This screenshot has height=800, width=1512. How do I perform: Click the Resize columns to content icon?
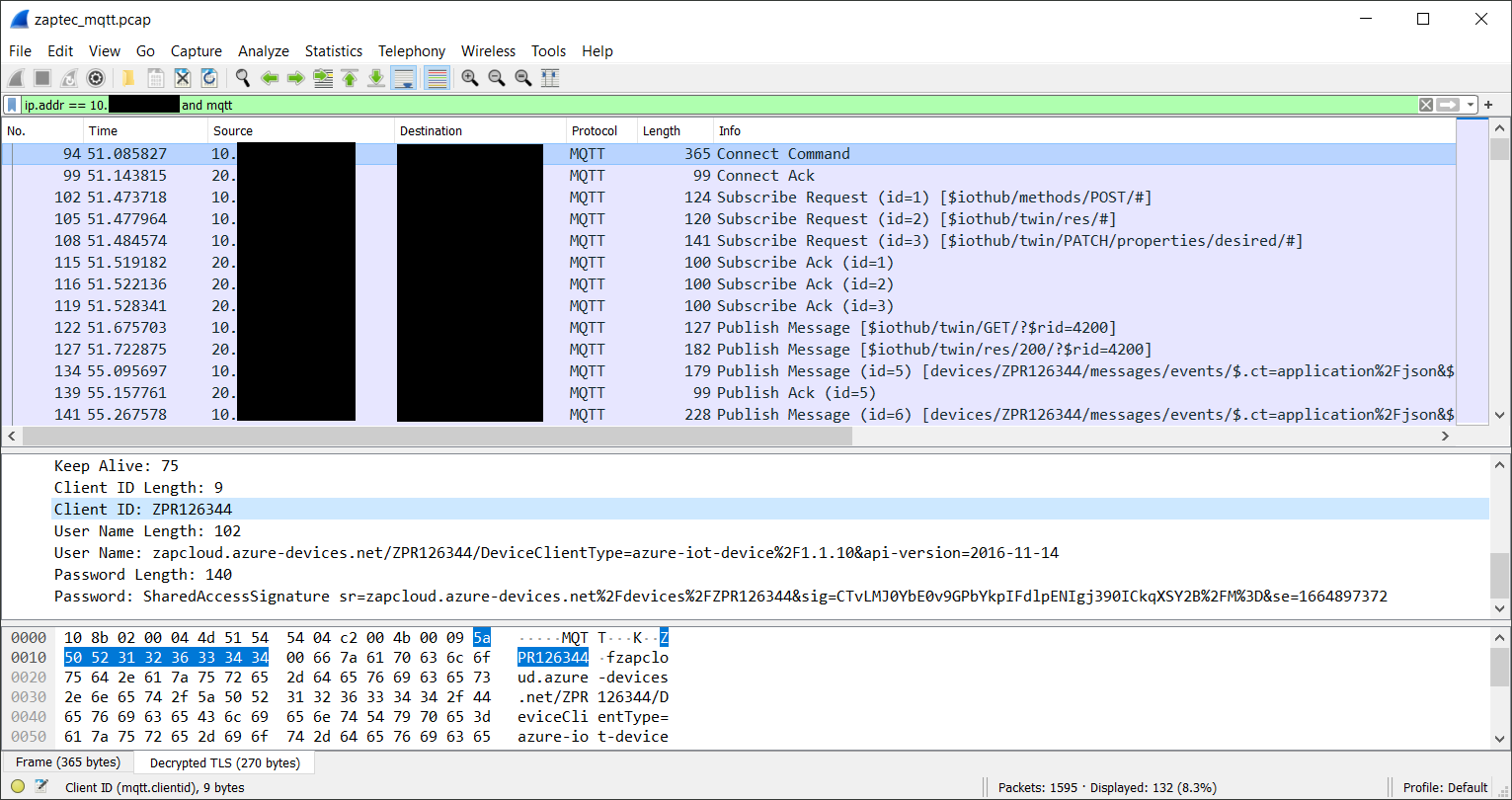551,78
